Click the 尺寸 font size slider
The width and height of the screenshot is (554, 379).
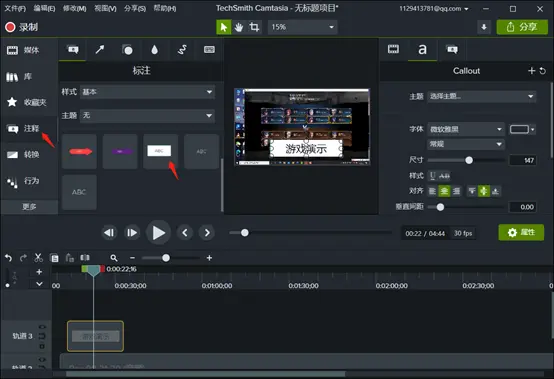(x=466, y=160)
